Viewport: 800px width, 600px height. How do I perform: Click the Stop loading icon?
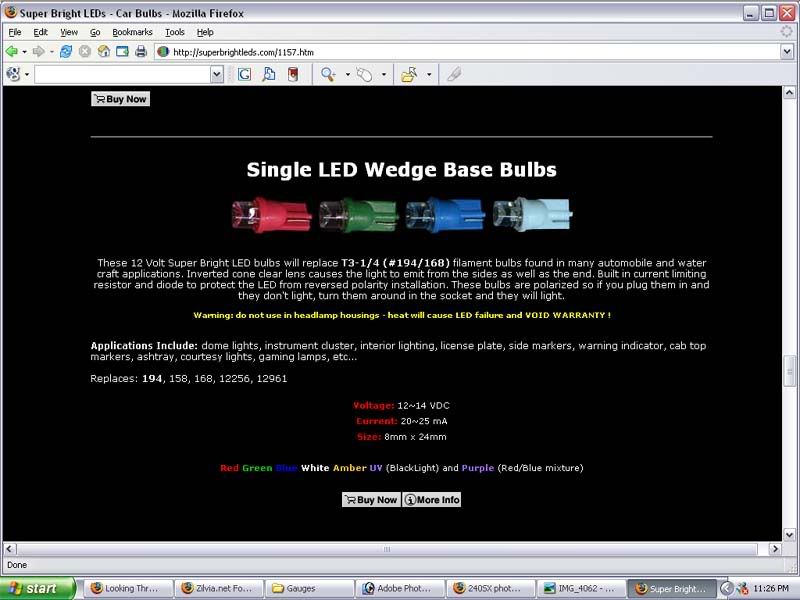click(x=85, y=52)
